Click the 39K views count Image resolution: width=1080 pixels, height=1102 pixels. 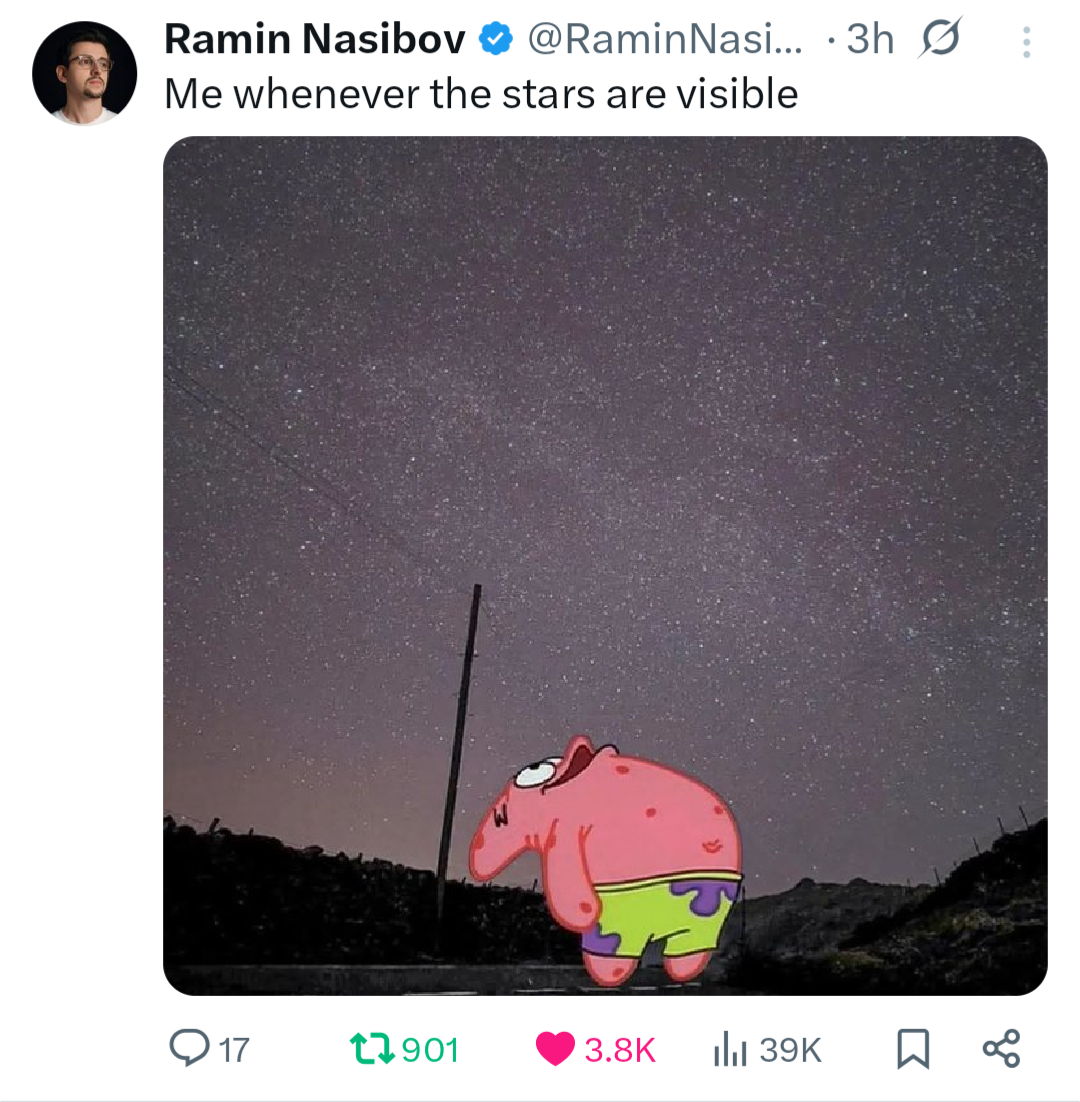tap(790, 1050)
